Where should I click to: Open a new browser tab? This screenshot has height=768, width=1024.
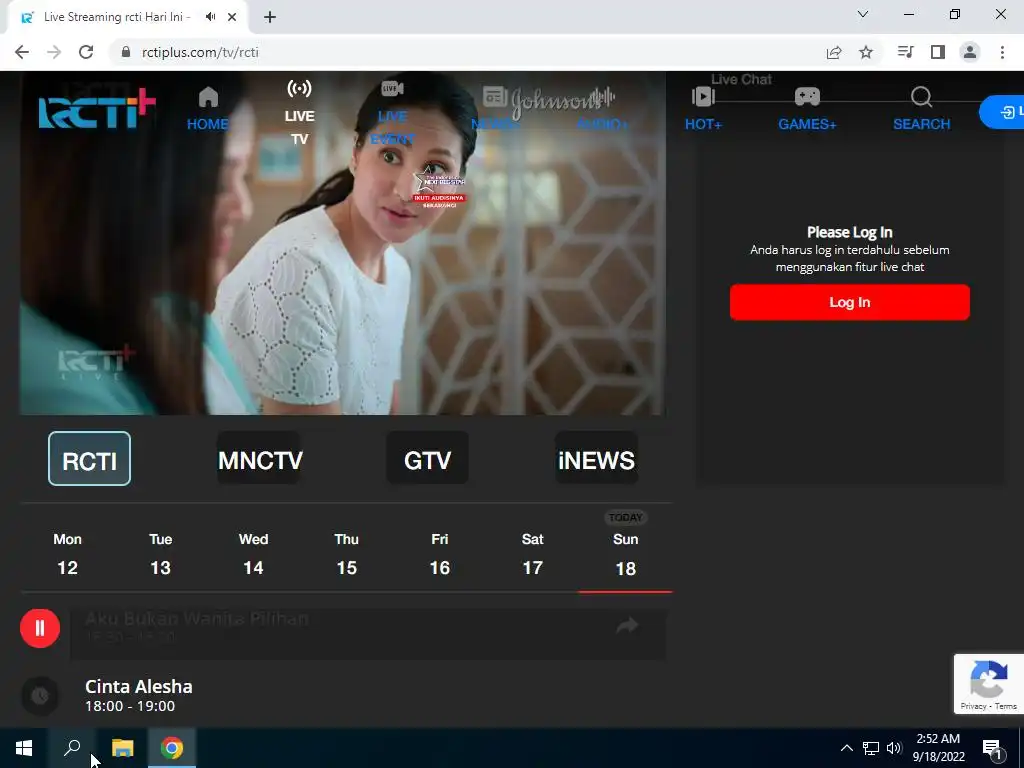coord(270,18)
